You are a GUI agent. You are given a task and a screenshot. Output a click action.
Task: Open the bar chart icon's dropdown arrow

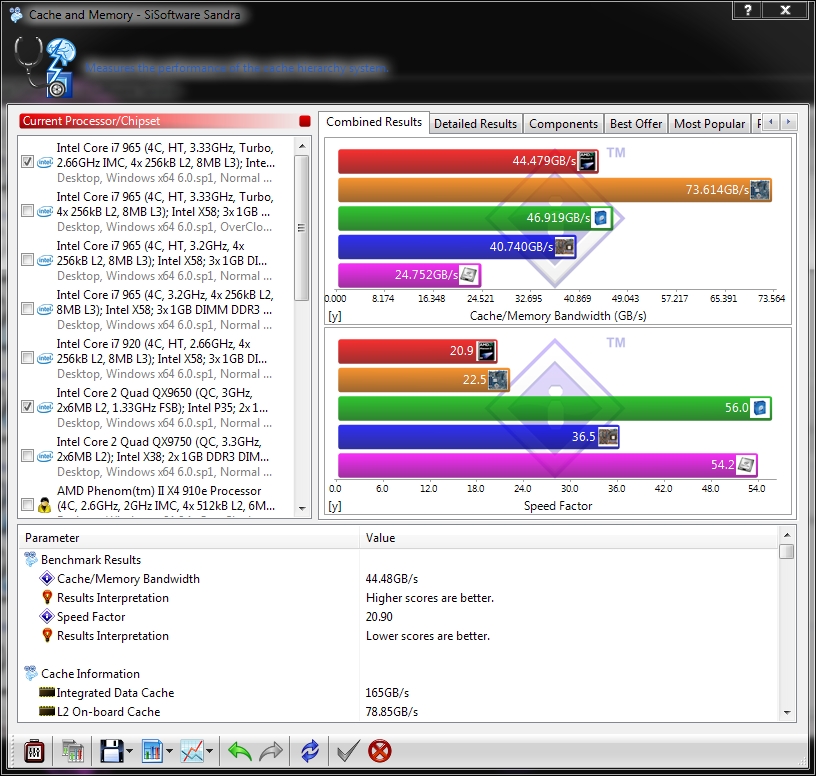[x=170, y=751]
